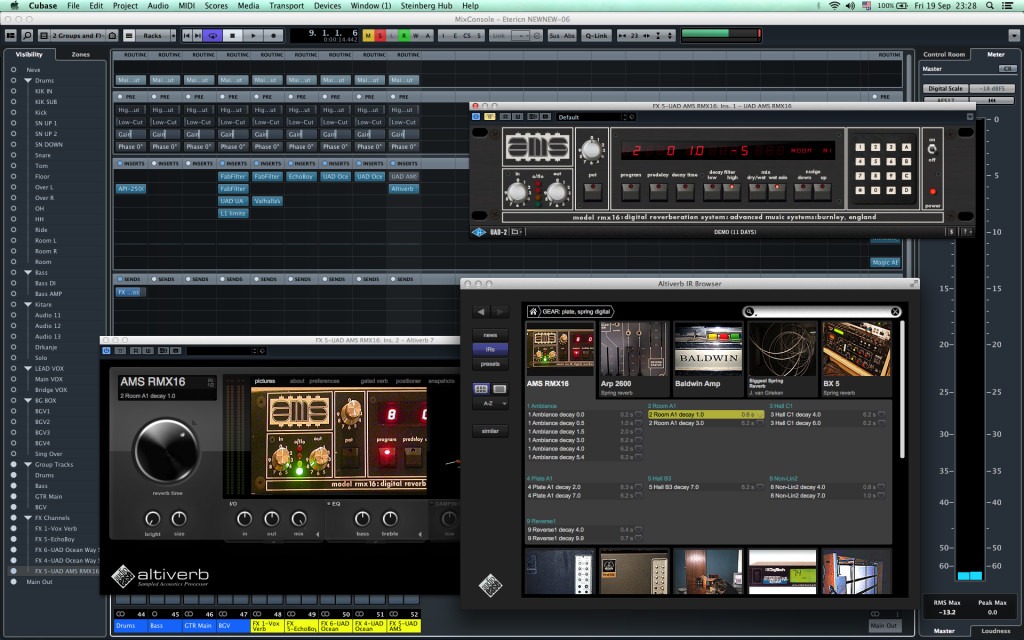
Task: Deactivate all yellow Mute states
Action: point(368,35)
